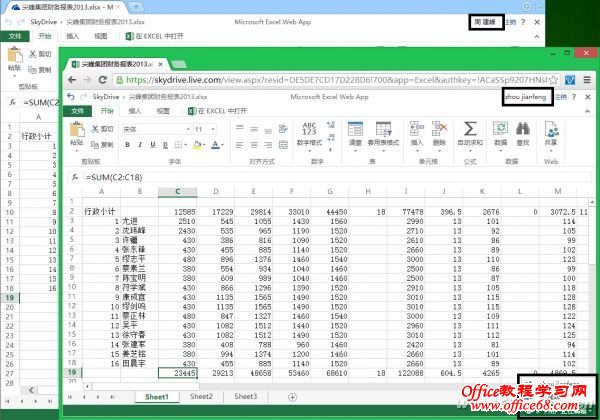This screenshot has width=600, height=420.
Task: Open the 文件 (File) tab in front window
Action: [x=77, y=112]
